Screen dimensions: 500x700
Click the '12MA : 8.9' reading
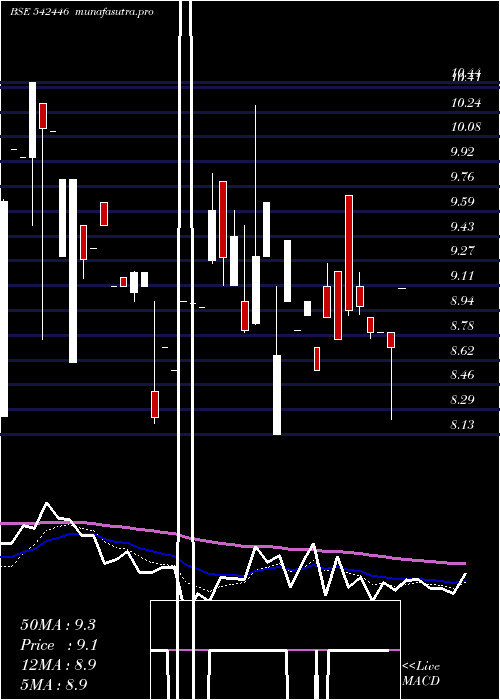coord(58,665)
